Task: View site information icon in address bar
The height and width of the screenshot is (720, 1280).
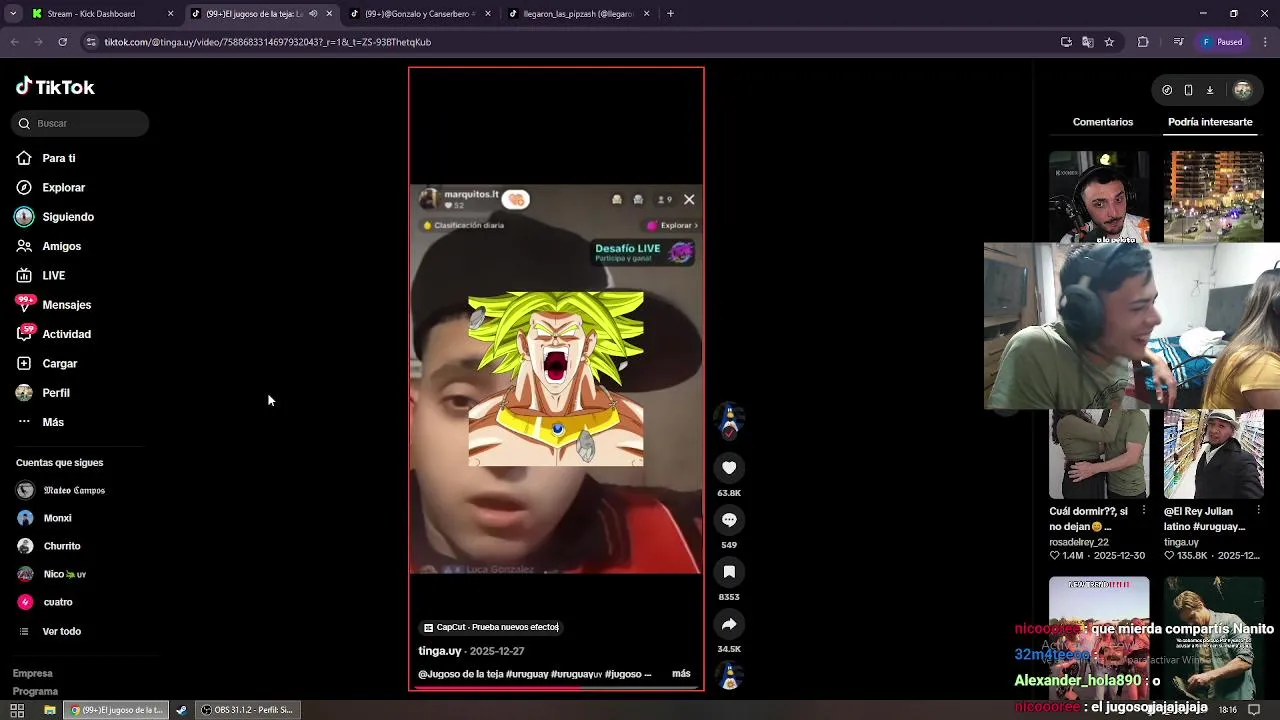Action: 91,42
